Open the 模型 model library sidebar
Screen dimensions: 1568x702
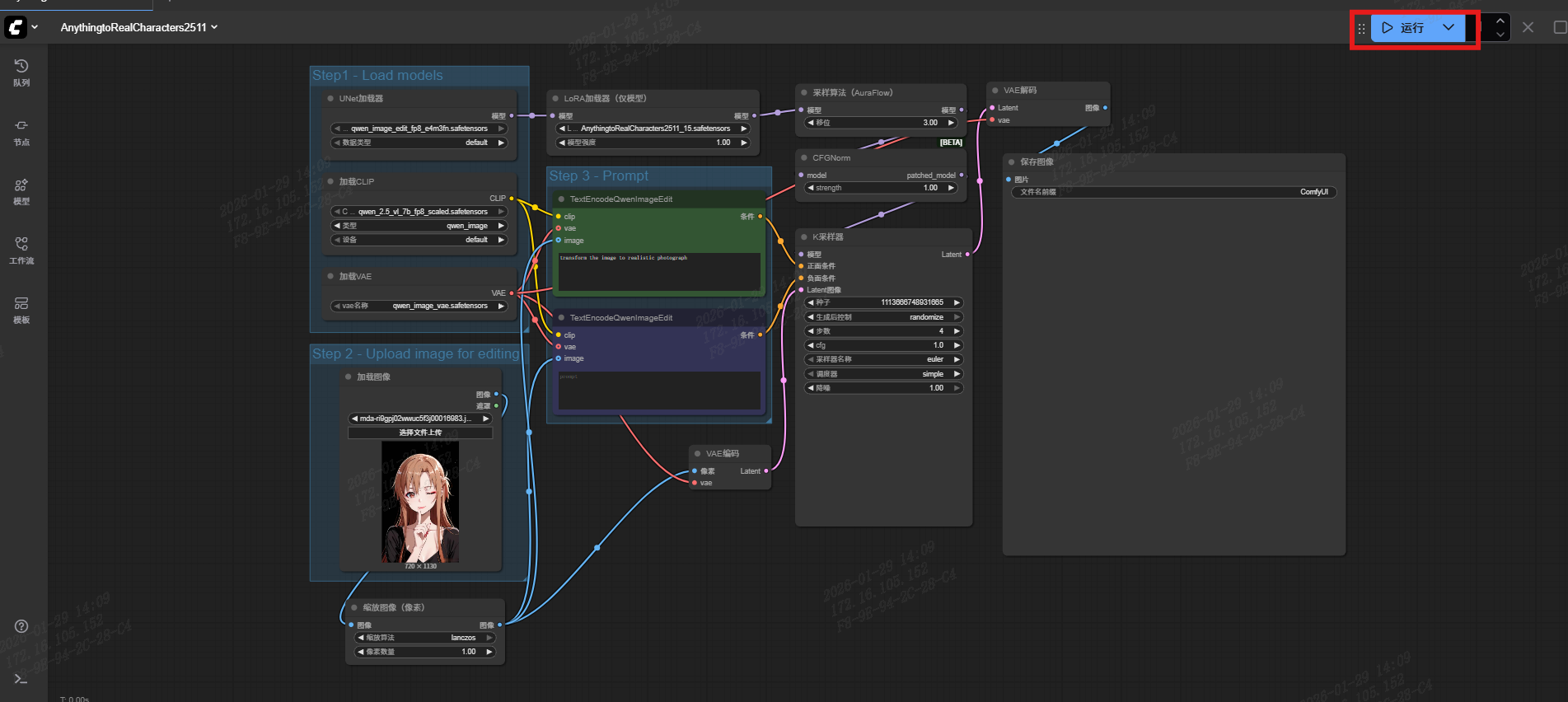[x=21, y=191]
